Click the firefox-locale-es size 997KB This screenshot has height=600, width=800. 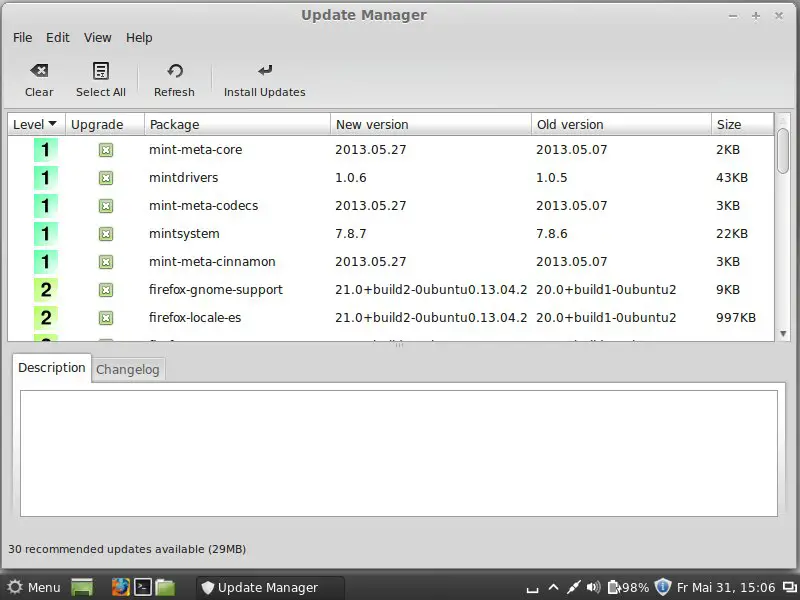point(736,317)
